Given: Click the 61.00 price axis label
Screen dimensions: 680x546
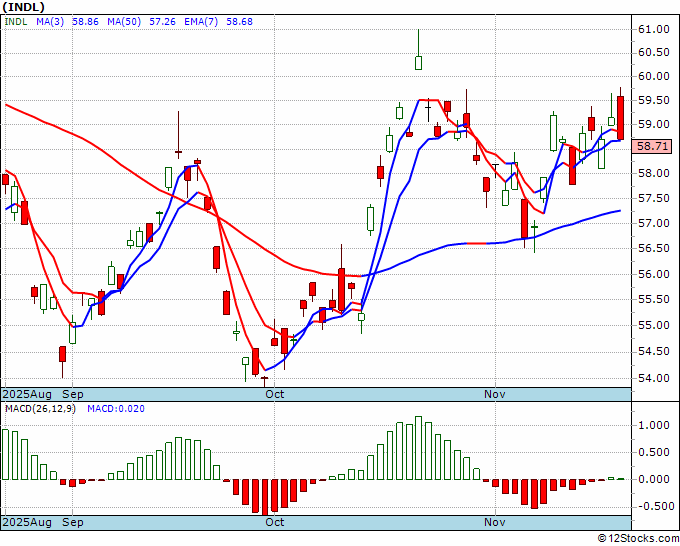Looking at the screenshot, I should click(x=654, y=29).
